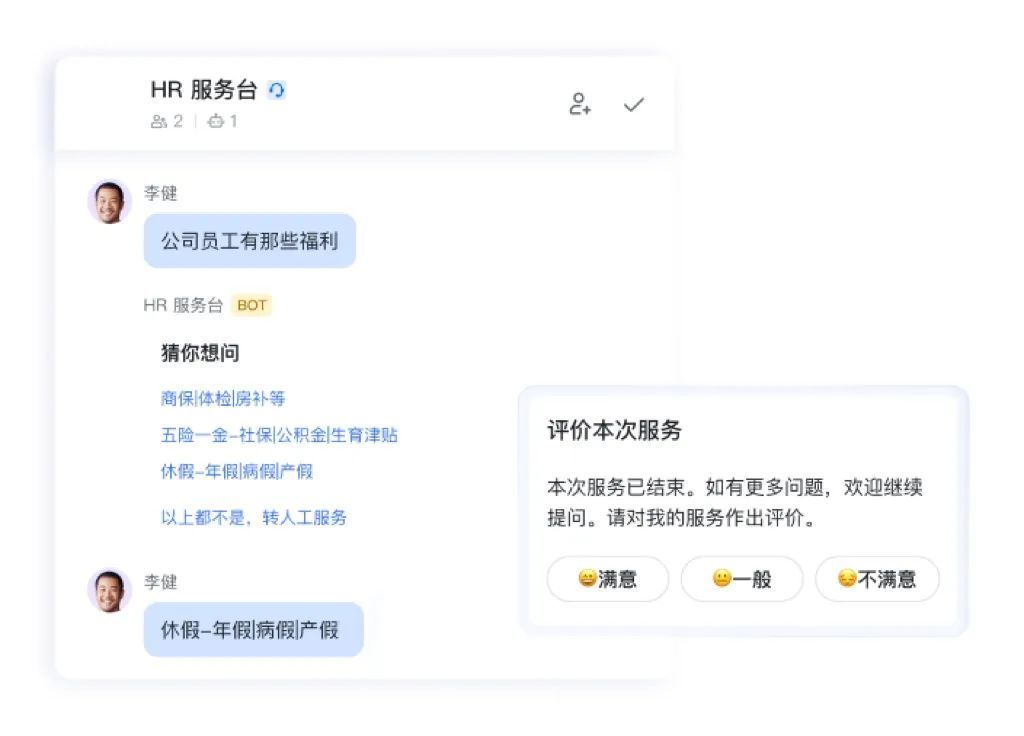The width and height of the screenshot is (1024, 736).
Task: Choose the blue 休假–年假|病假|产假 link under 猜你想问
Action: point(237,471)
